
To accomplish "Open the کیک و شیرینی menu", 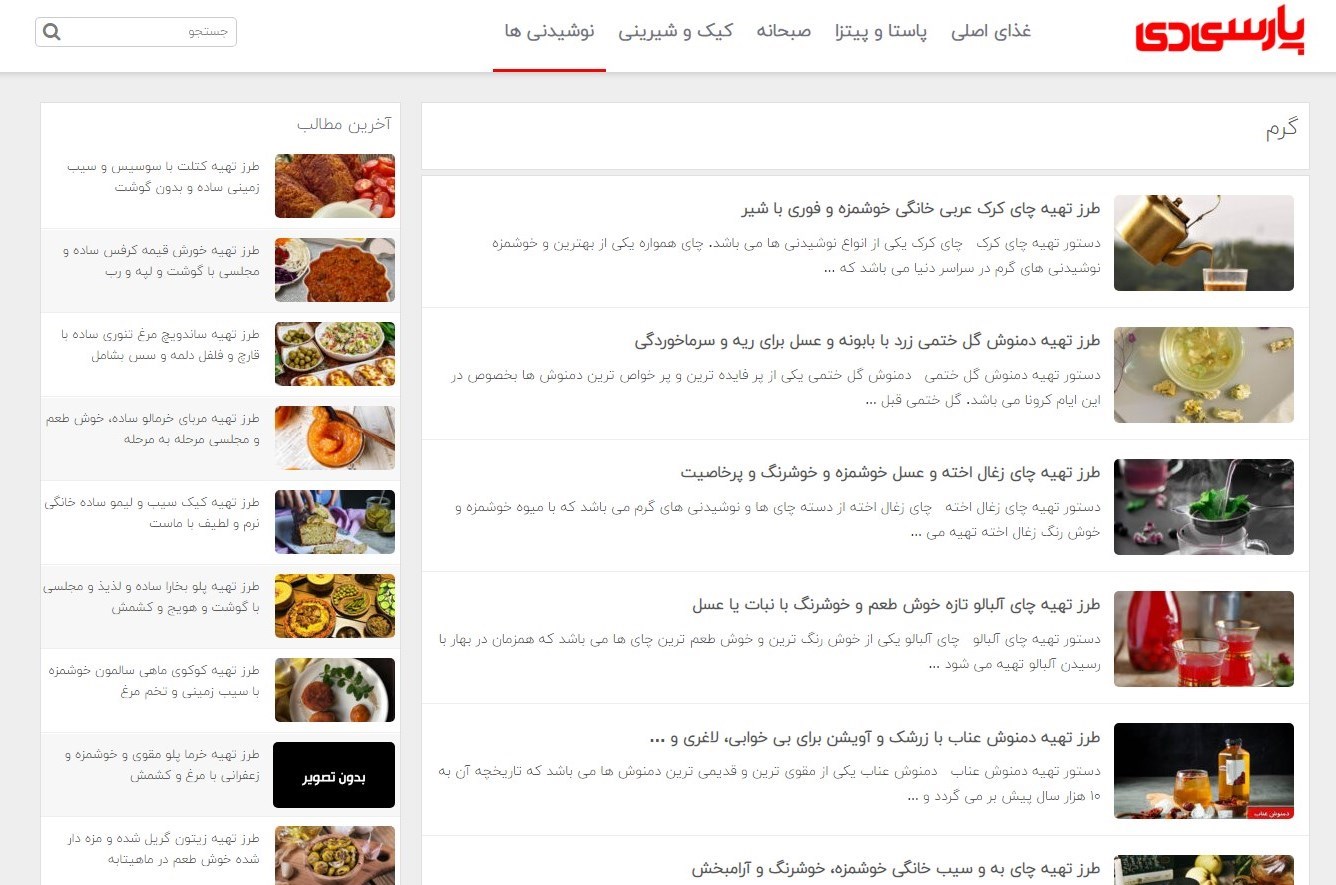I will tap(675, 31).
